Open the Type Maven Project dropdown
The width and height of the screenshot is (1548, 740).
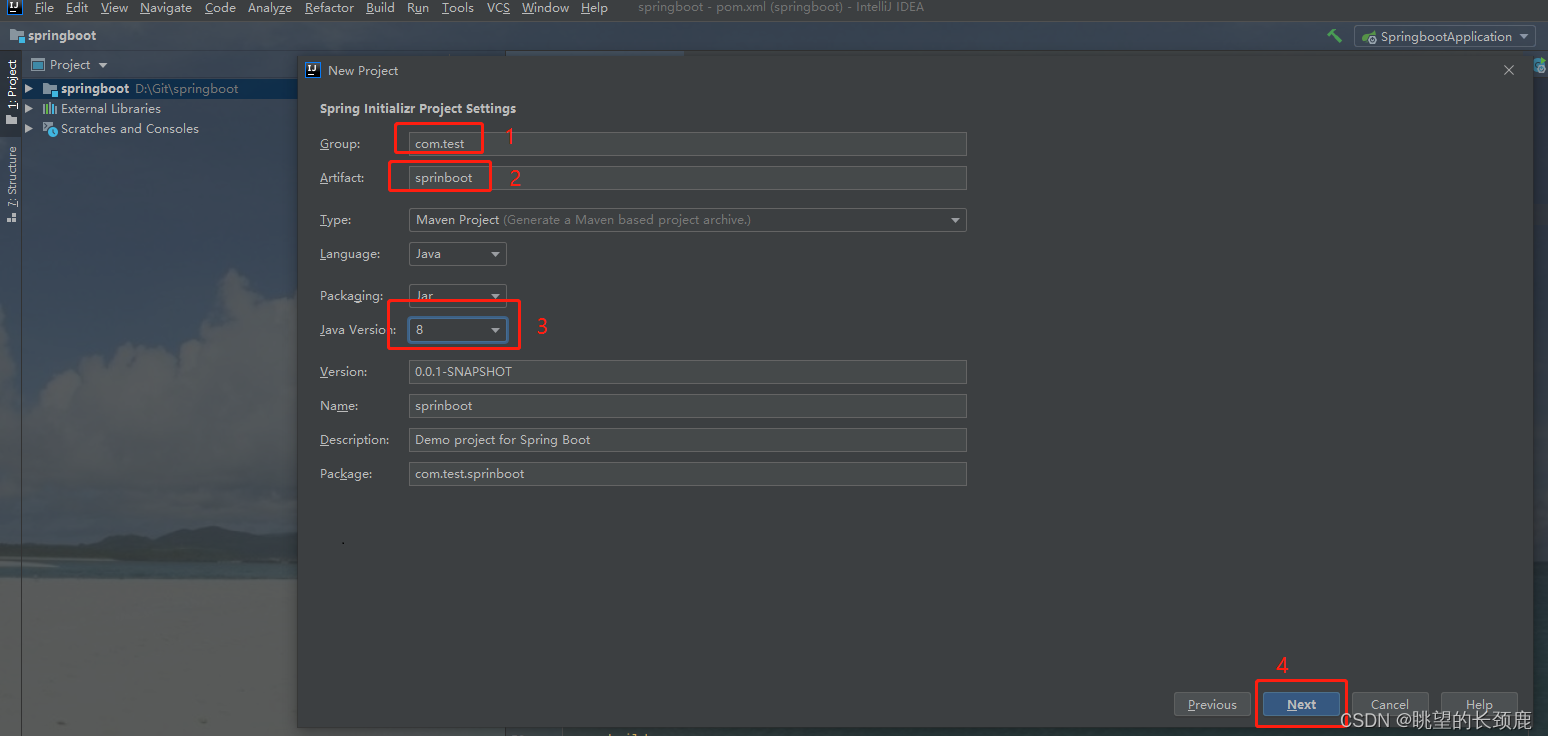pyautogui.click(x=688, y=220)
